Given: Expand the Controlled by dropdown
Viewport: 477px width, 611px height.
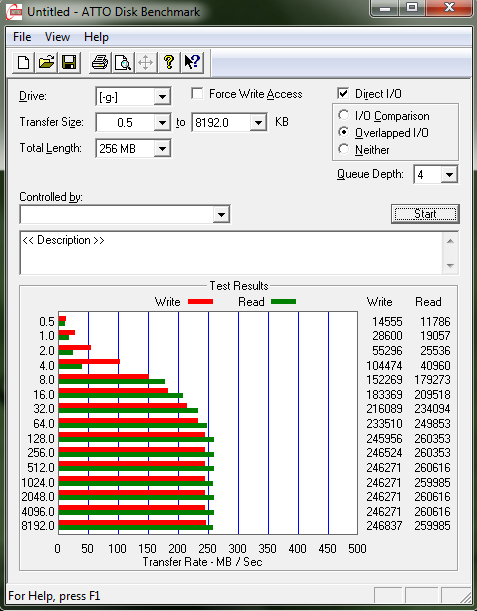Looking at the screenshot, I should tap(221, 214).
